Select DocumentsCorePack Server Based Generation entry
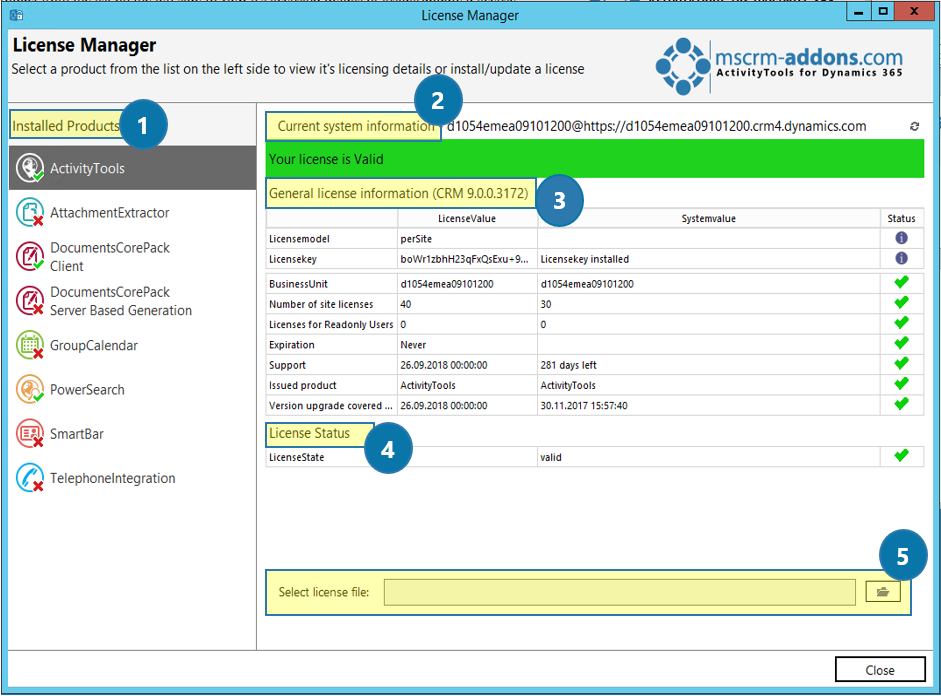941x696 pixels. (133, 301)
